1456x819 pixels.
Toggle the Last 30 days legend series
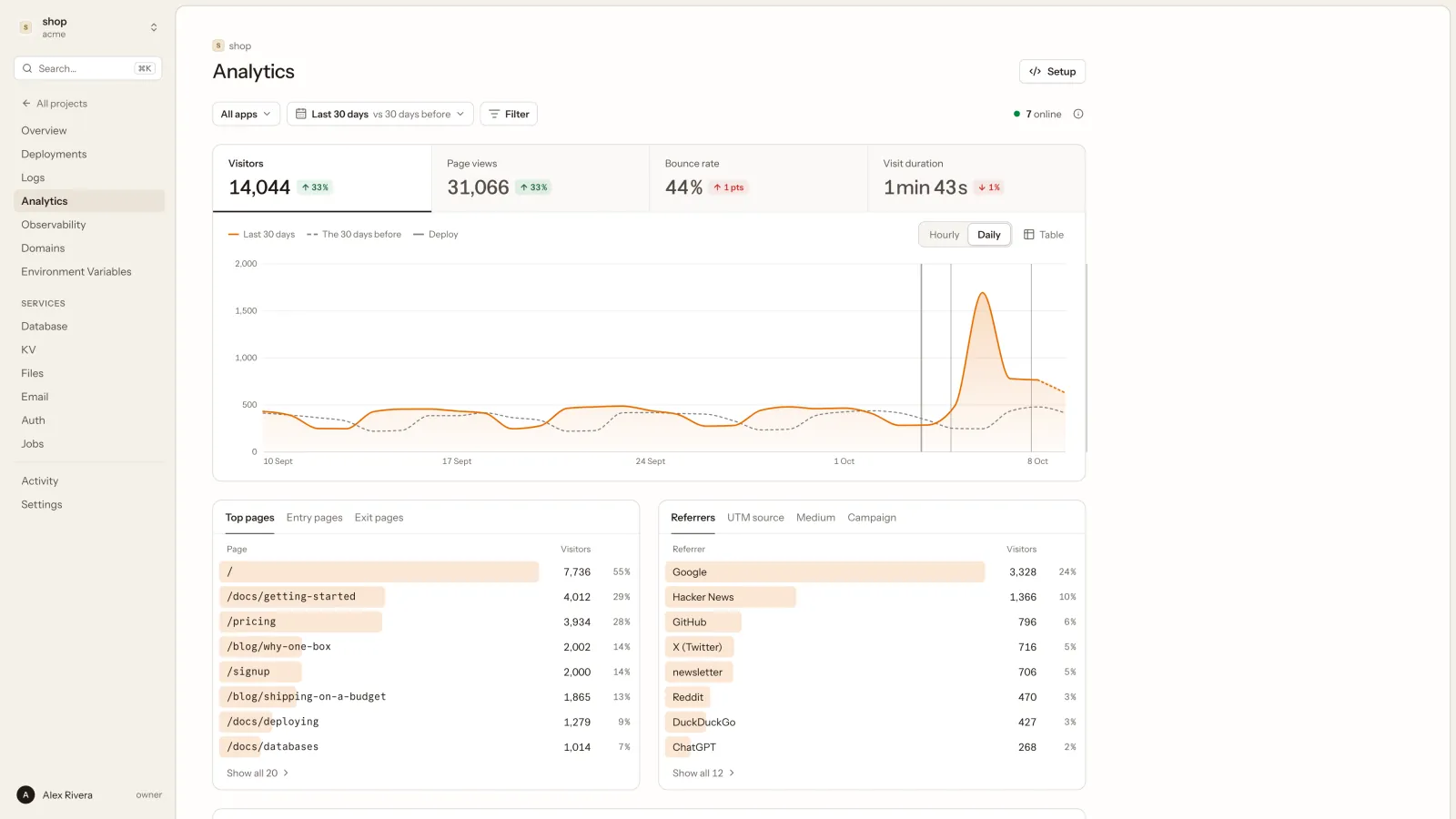262,235
